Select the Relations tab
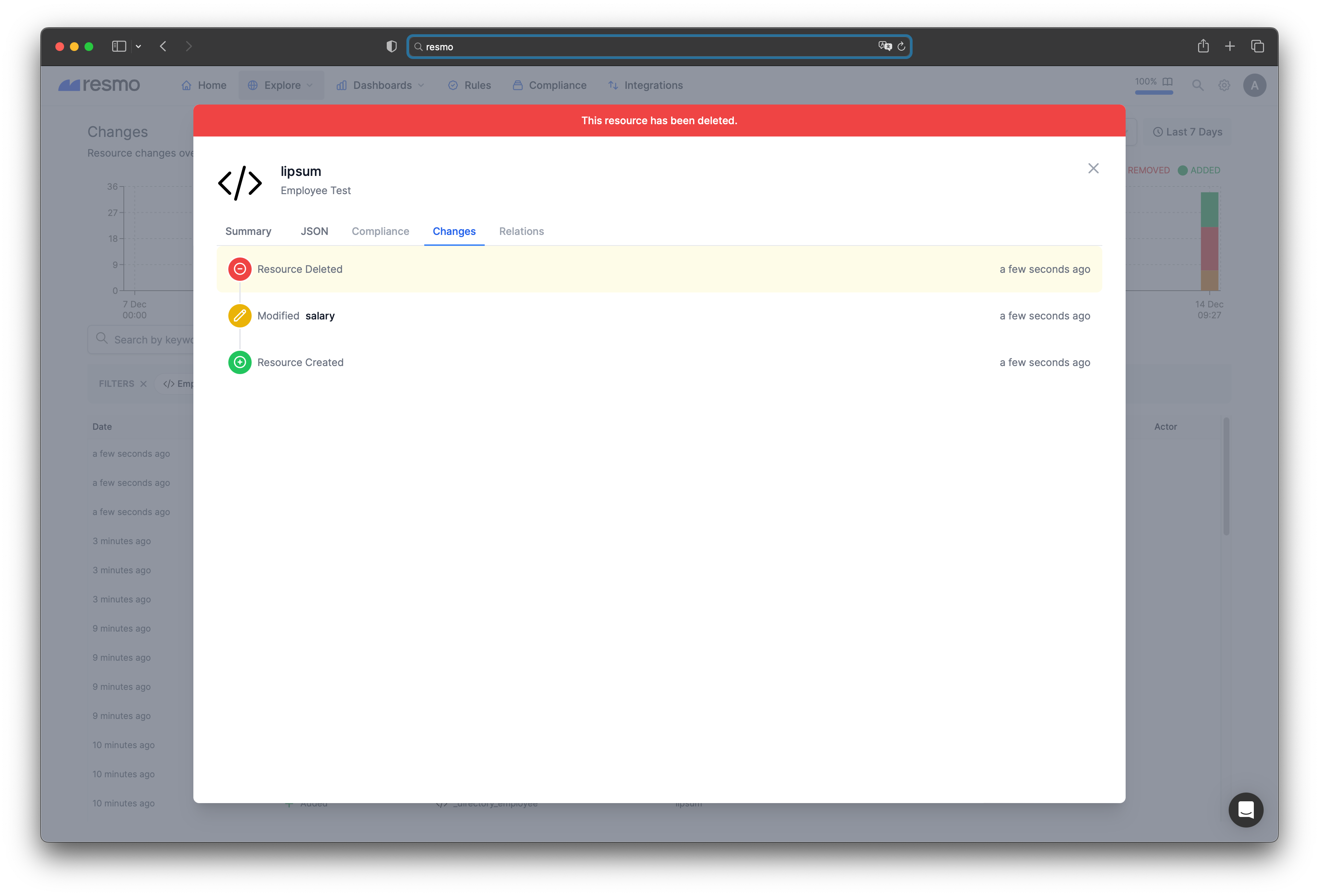 (521, 231)
